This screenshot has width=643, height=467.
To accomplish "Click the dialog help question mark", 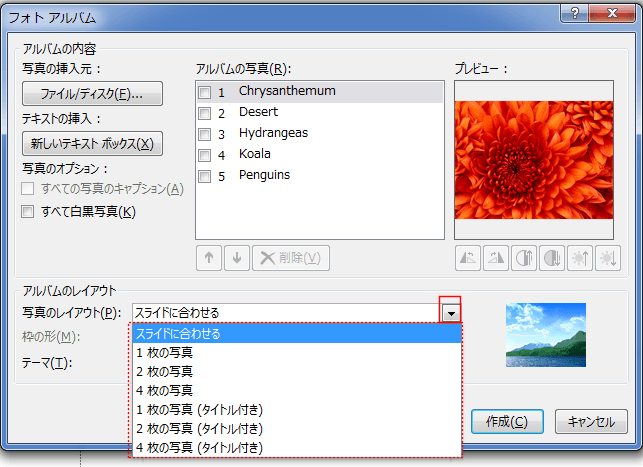I will click(575, 13).
